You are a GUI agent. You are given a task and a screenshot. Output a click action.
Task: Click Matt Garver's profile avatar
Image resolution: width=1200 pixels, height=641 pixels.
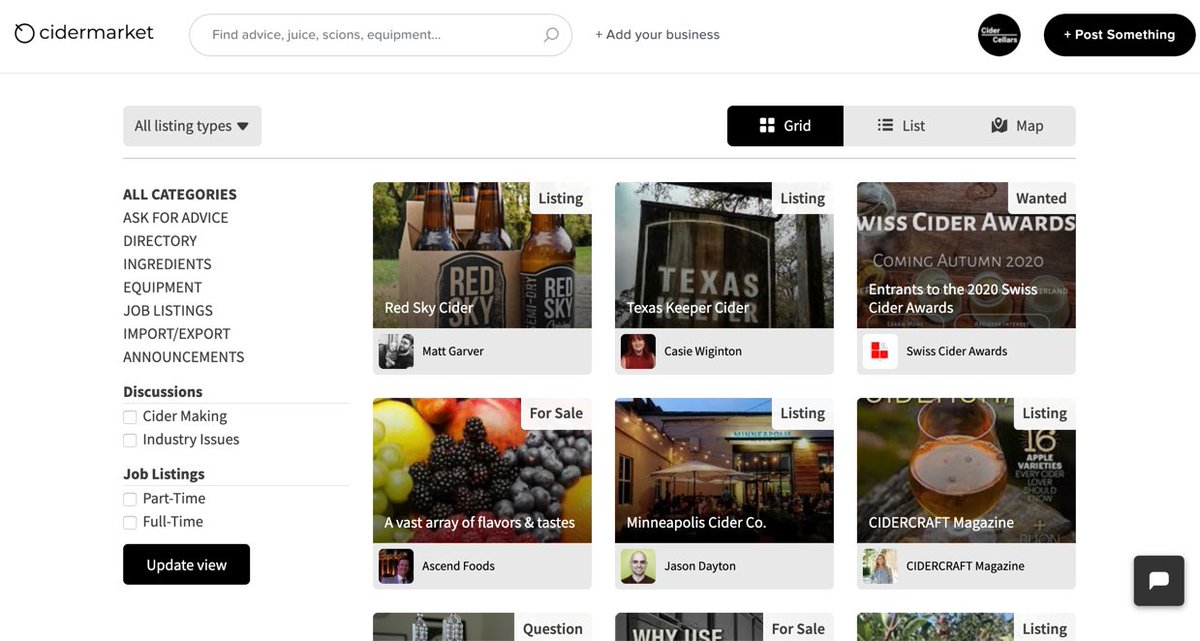click(398, 350)
